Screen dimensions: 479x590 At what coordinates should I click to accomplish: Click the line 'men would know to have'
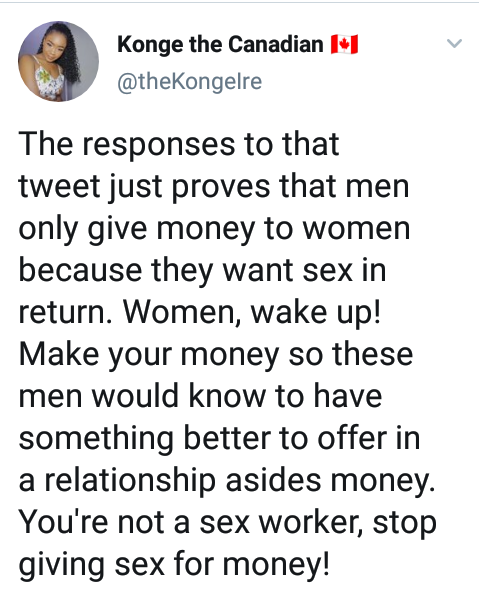point(200,396)
